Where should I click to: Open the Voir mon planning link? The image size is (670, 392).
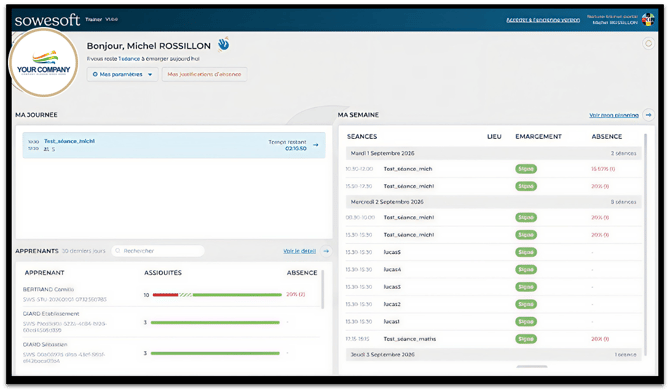click(614, 115)
